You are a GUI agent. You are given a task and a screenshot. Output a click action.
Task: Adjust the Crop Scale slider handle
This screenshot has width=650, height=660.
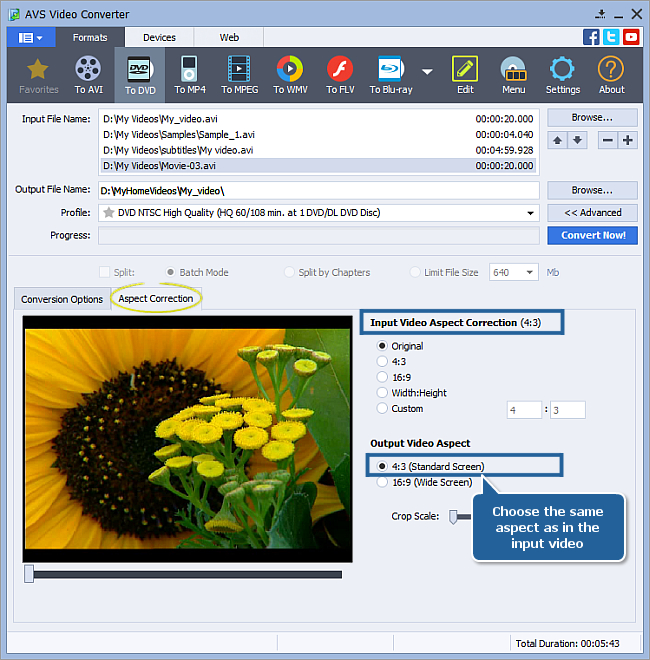tap(453, 517)
